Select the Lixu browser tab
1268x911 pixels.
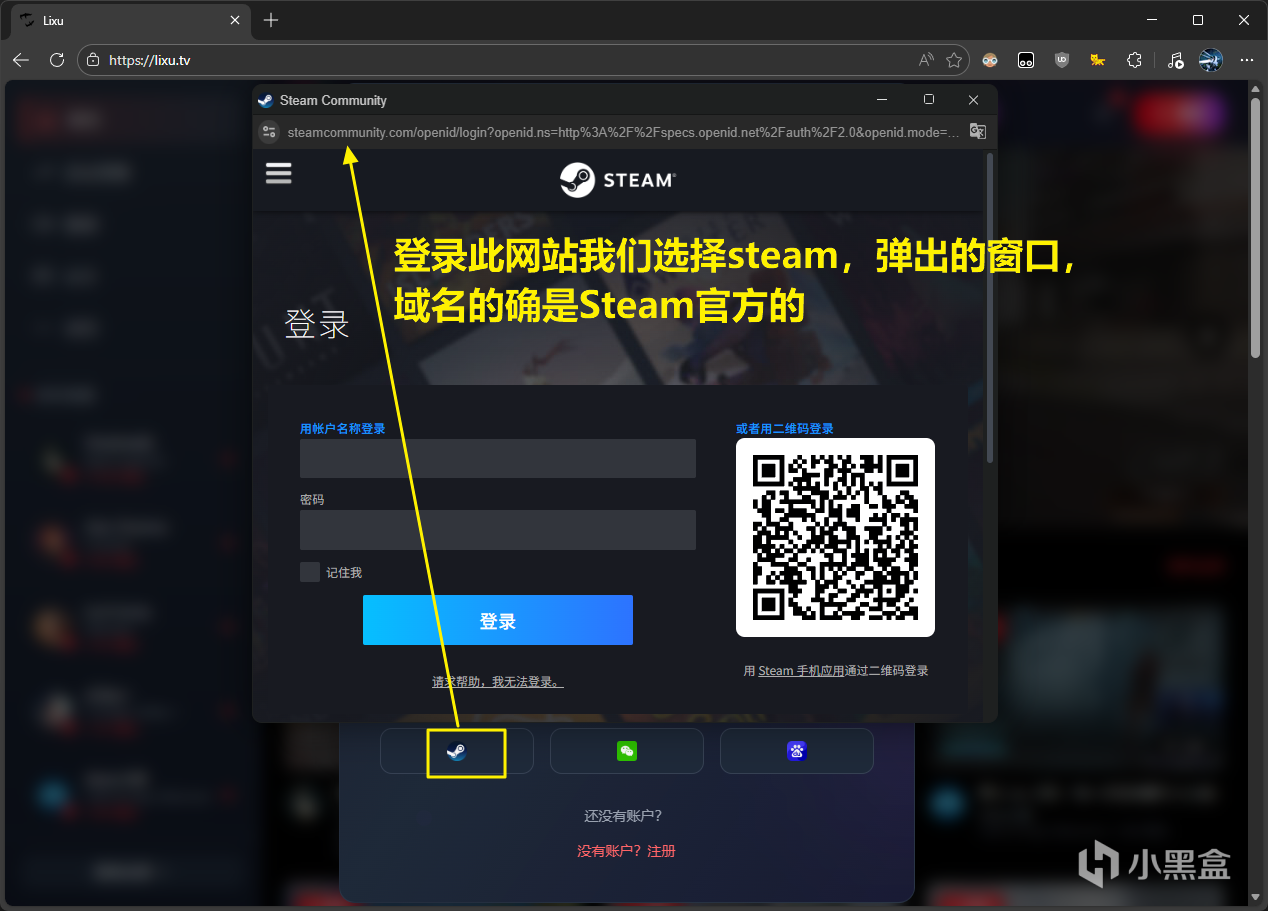click(x=120, y=20)
